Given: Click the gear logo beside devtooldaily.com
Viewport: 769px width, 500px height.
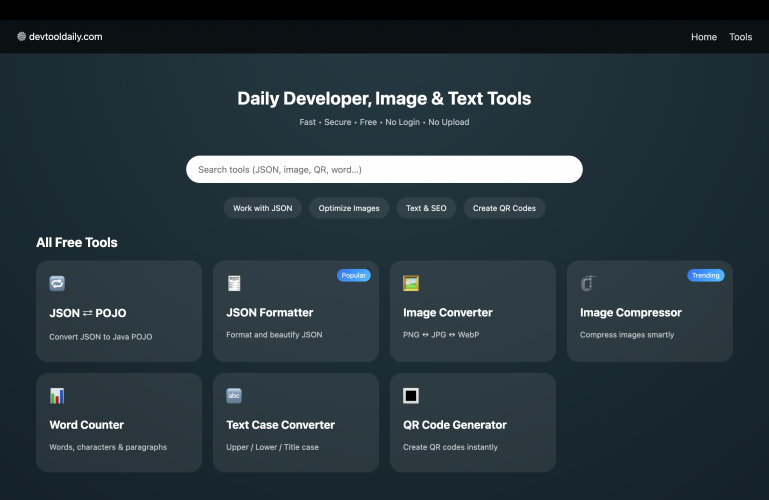Looking at the screenshot, I should coord(22,37).
